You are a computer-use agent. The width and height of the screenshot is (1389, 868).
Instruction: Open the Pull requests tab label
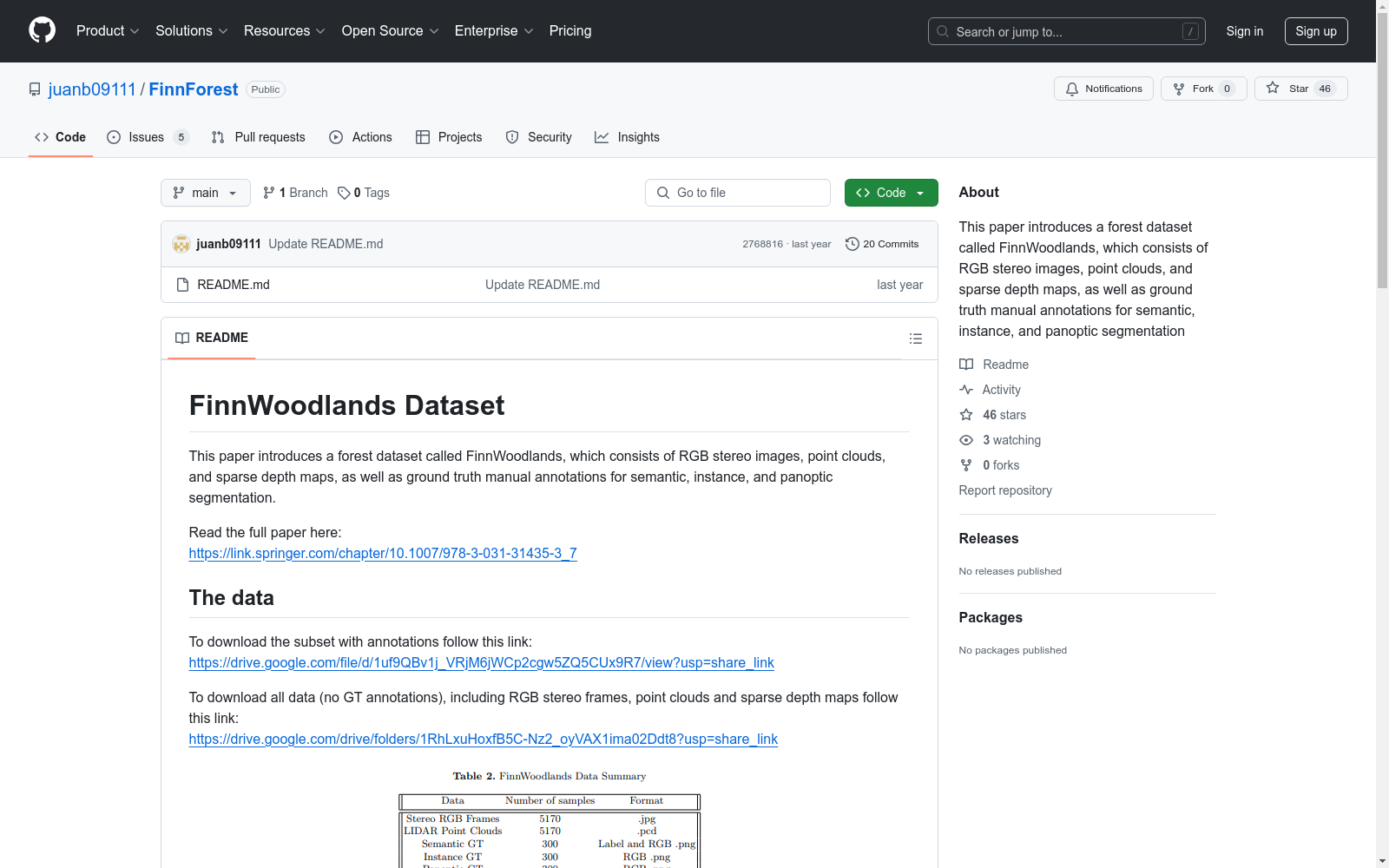tap(270, 137)
